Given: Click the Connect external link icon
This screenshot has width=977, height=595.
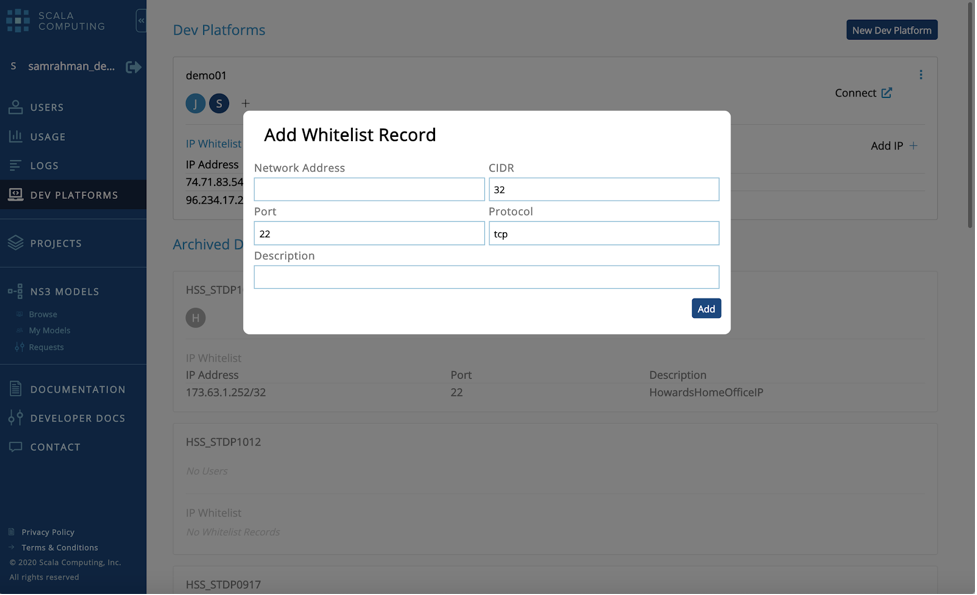Looking at the screenshot, I should [x=886, y=93].
